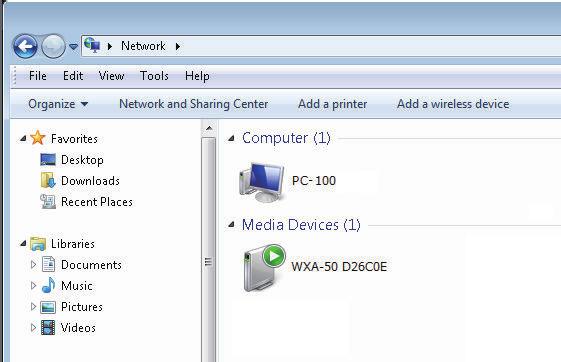Click the navigation pane scroll-up arrow
The height and width of the screenshot is (362, 561).
(209, 128)
